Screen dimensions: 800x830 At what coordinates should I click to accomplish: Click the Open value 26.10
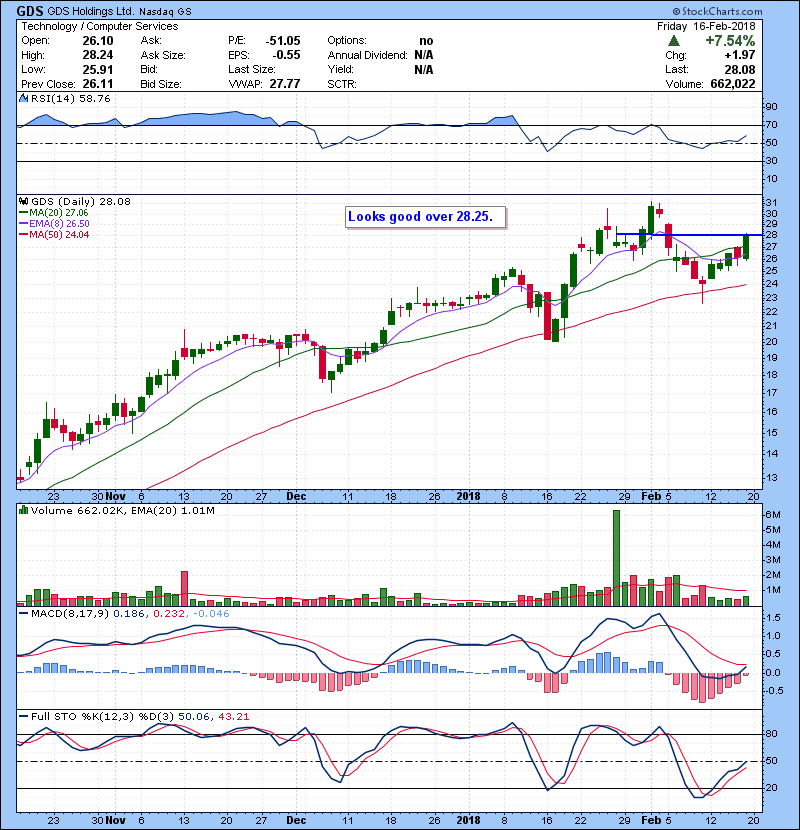98,41
